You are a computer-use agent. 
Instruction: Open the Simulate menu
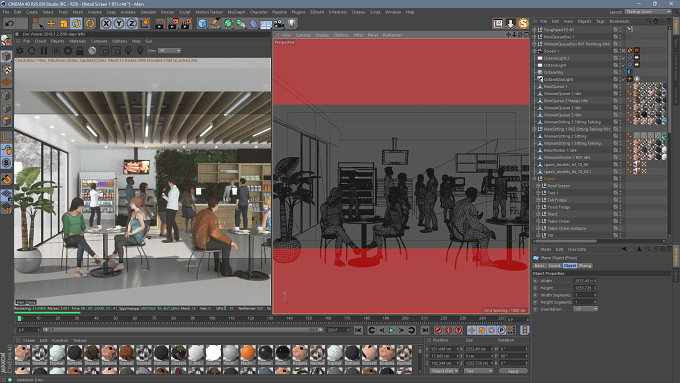coord(148,12)
